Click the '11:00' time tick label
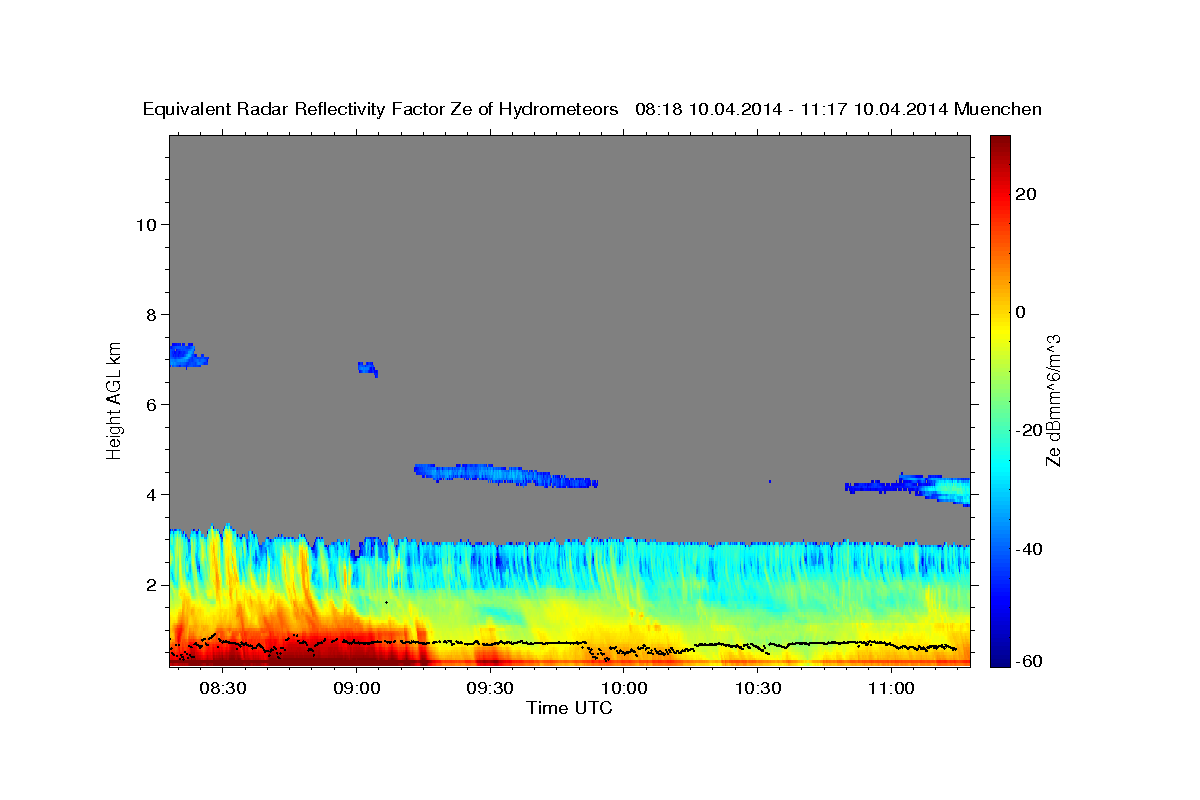 pos(891,689)
